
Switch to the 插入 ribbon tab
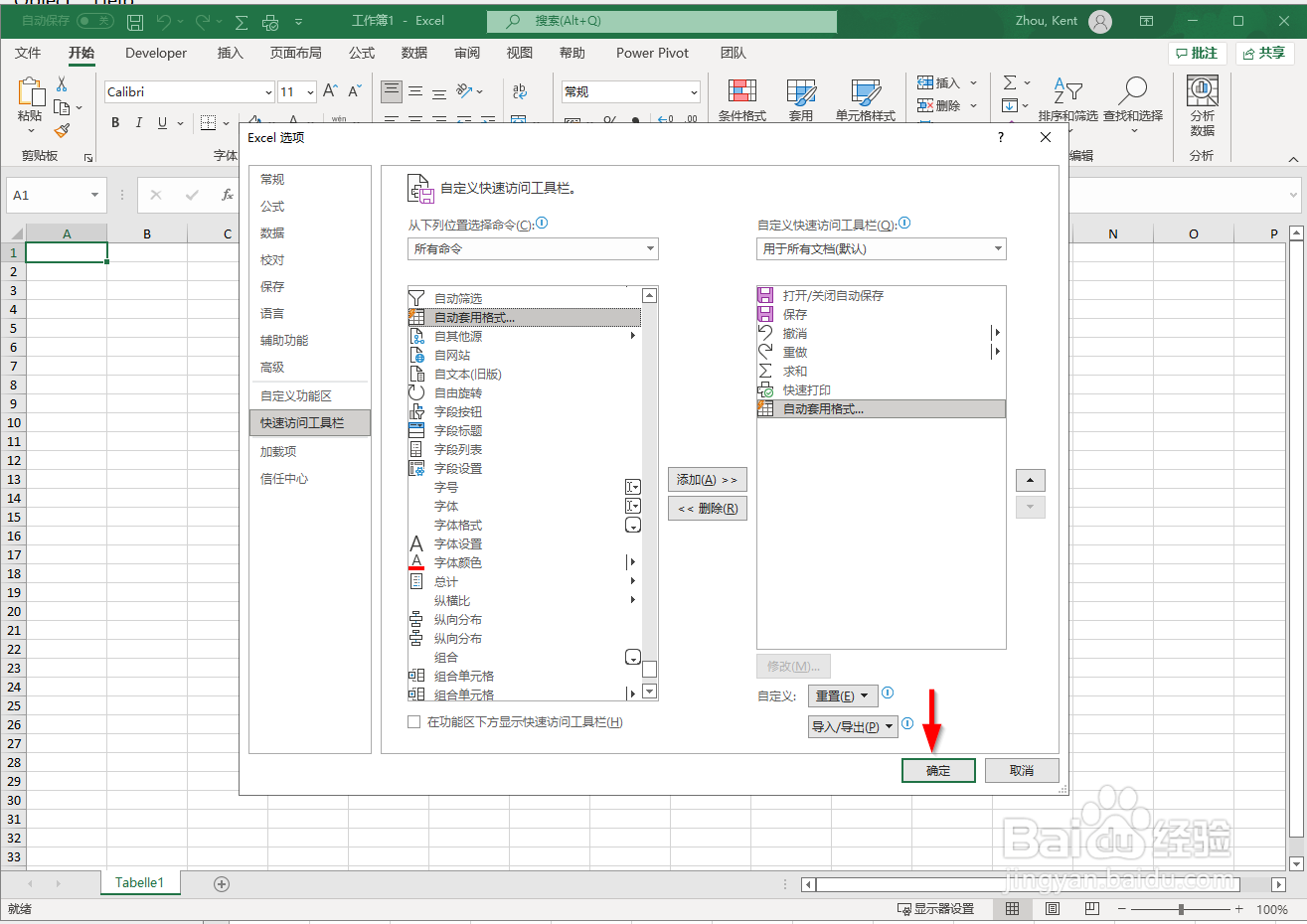point(231,53)
